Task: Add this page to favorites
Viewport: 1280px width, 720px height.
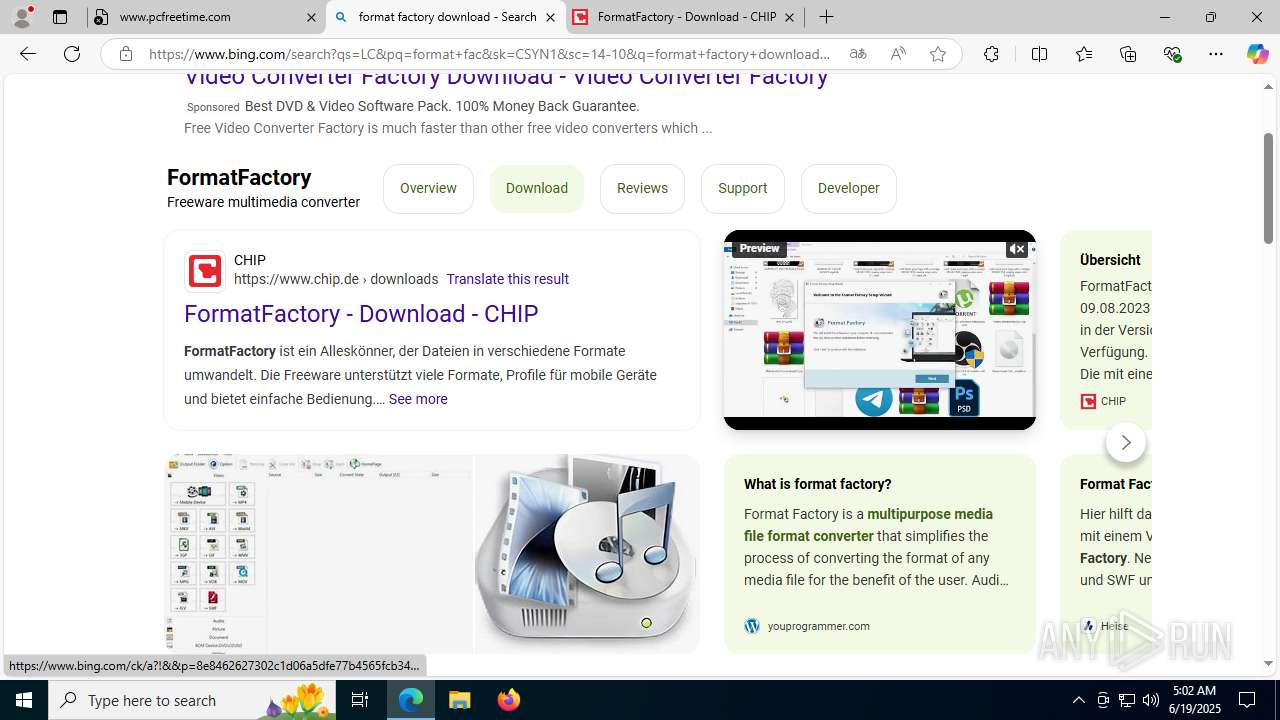Action: (938, 54)
